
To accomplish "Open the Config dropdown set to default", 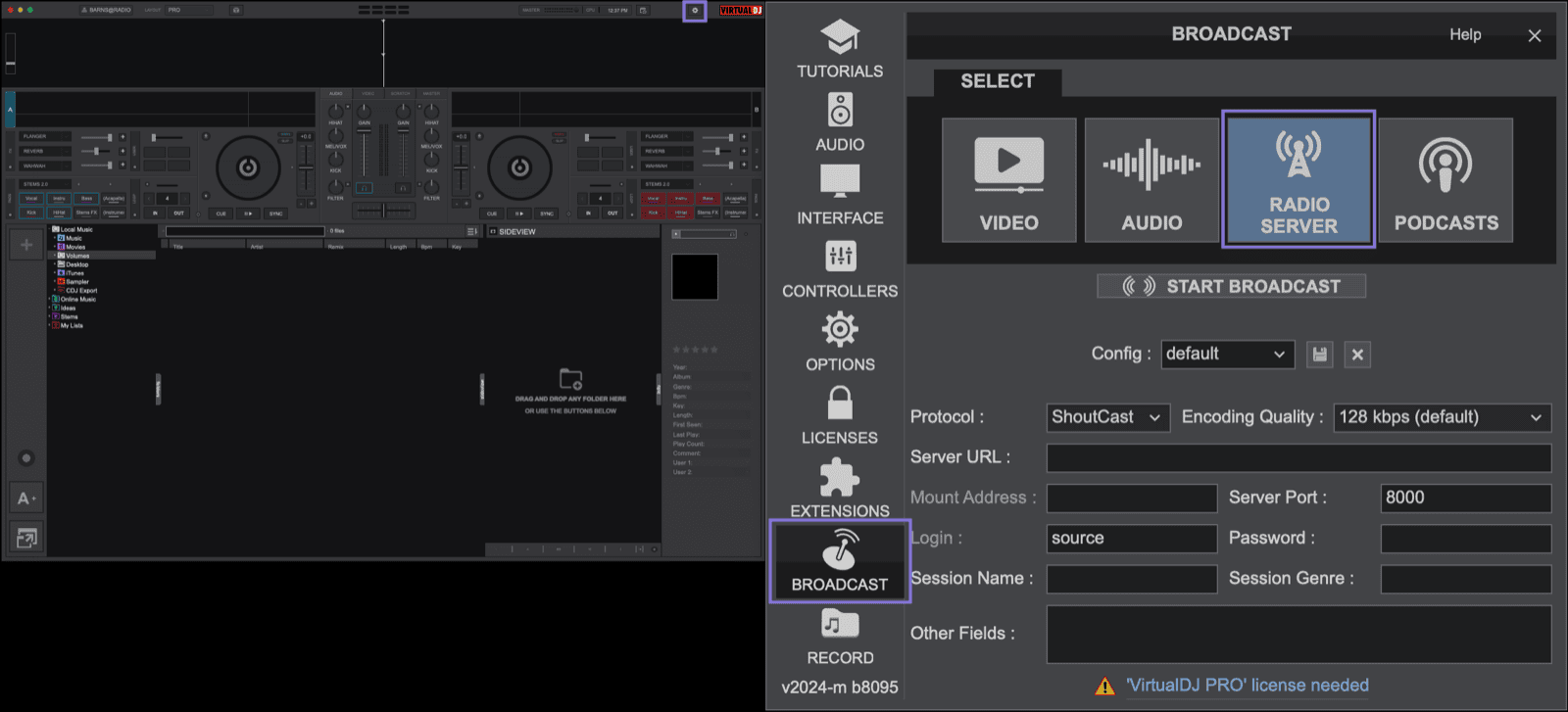I will 1227,355.
